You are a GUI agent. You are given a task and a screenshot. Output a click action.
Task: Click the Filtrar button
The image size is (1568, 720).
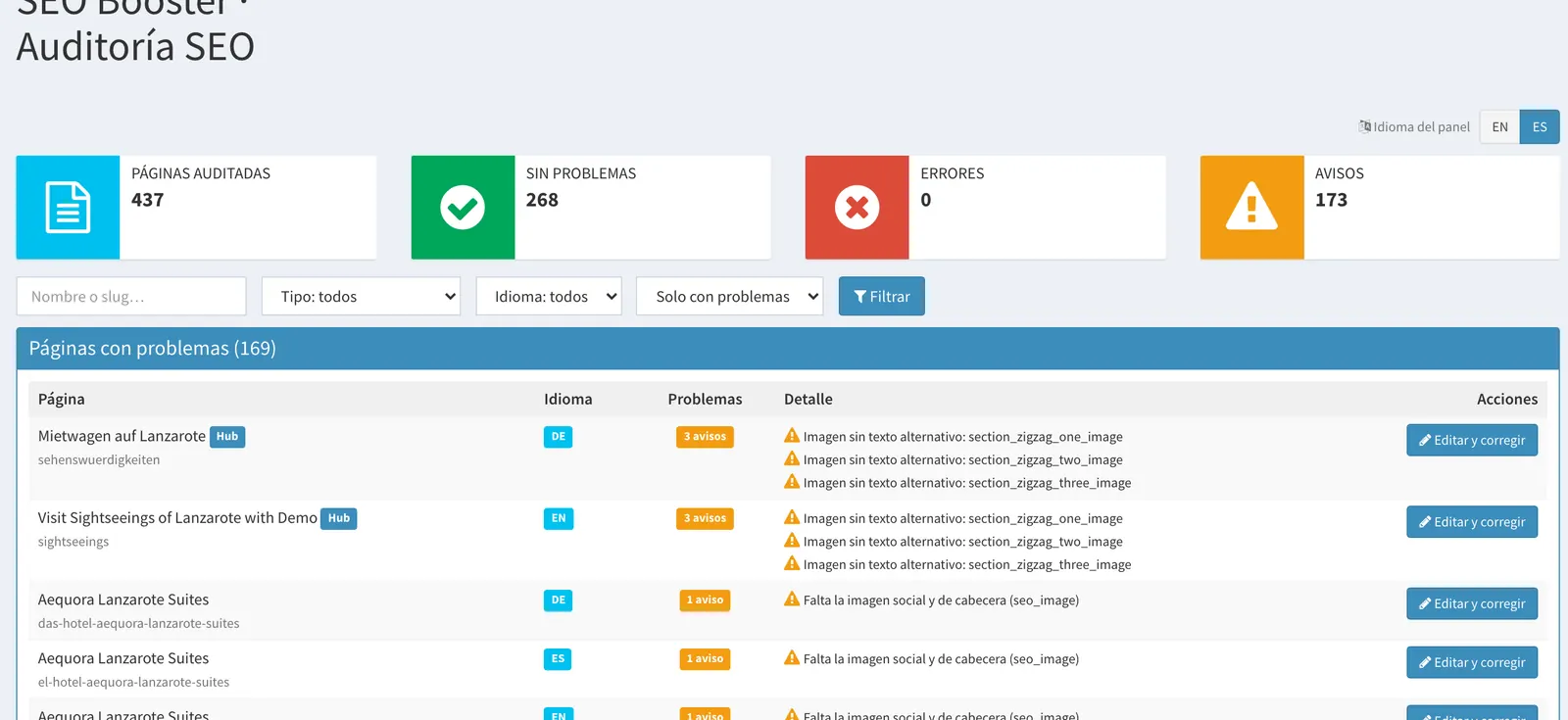[x=882, y=296]
